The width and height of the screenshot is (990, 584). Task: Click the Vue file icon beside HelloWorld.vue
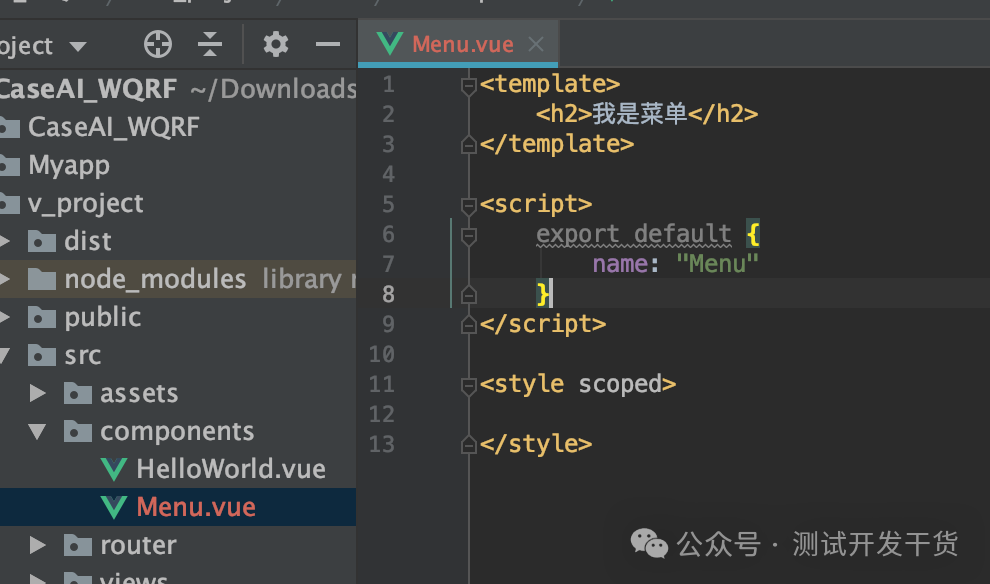[x=114, y=469]
